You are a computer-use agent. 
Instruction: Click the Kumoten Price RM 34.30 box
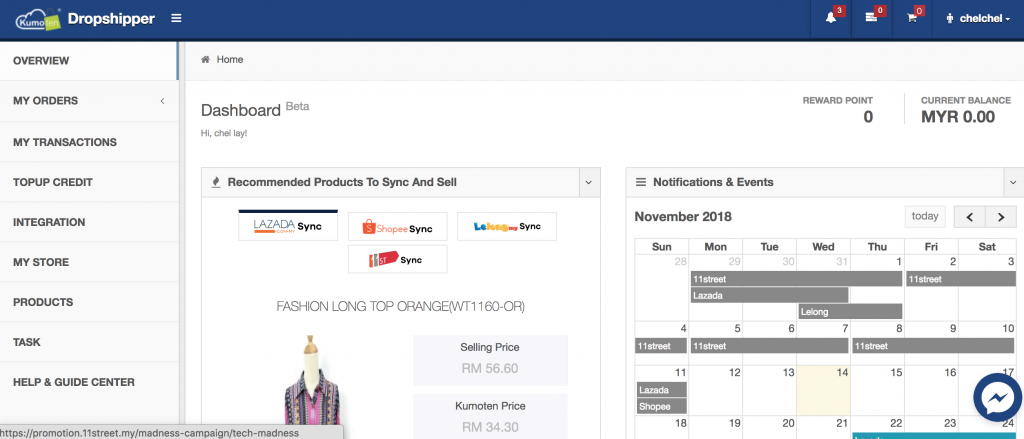tap(490, 417)
